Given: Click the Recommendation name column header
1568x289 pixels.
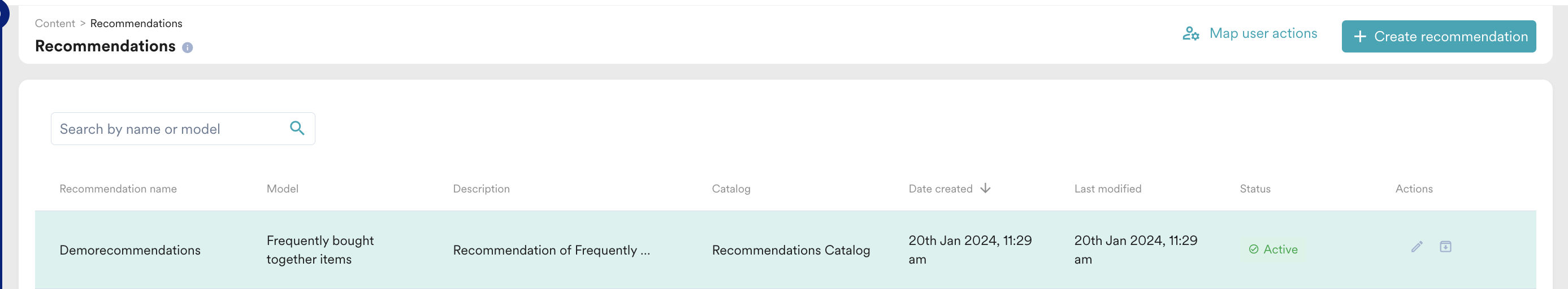Looking at the screenshot, I should (x=118, y=189).
